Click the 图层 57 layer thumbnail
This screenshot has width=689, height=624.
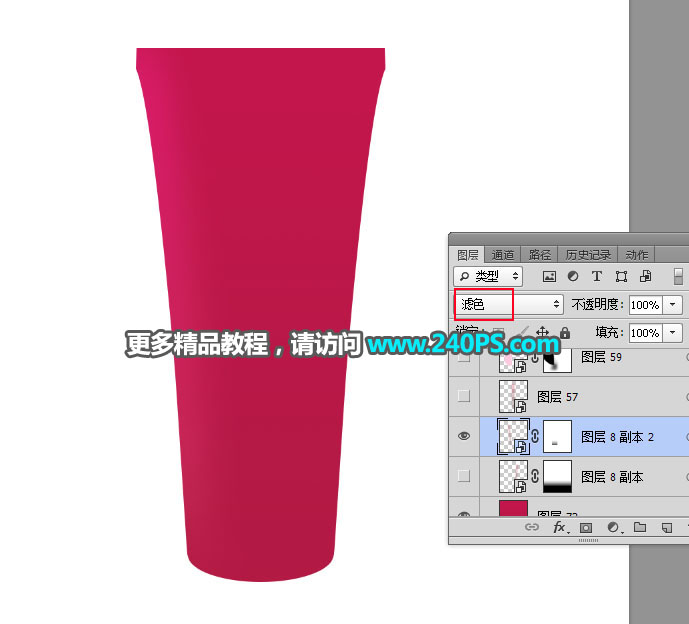click(513, 396)
